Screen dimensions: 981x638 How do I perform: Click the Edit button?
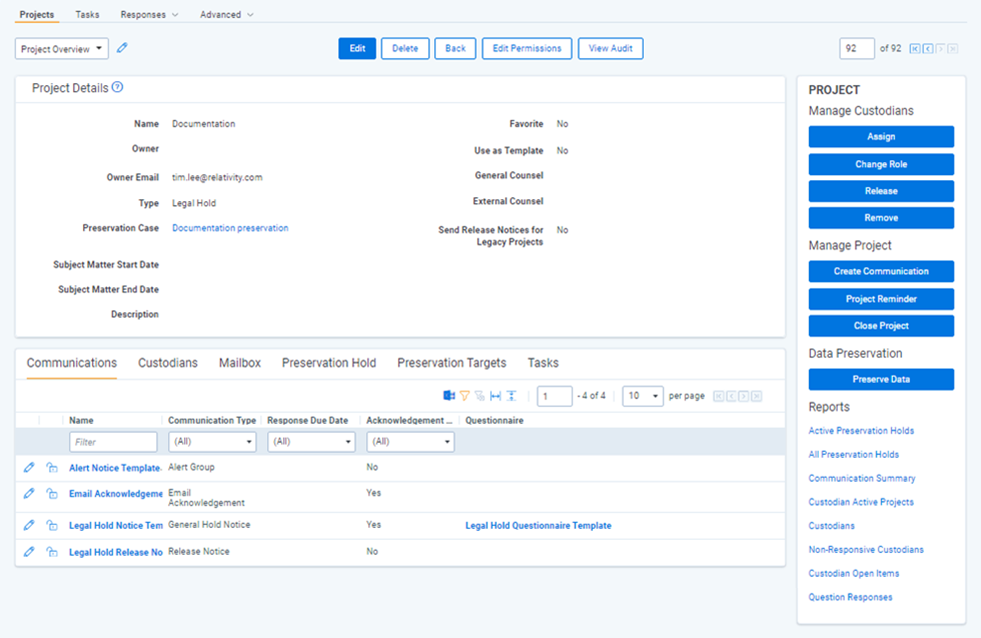357,48
